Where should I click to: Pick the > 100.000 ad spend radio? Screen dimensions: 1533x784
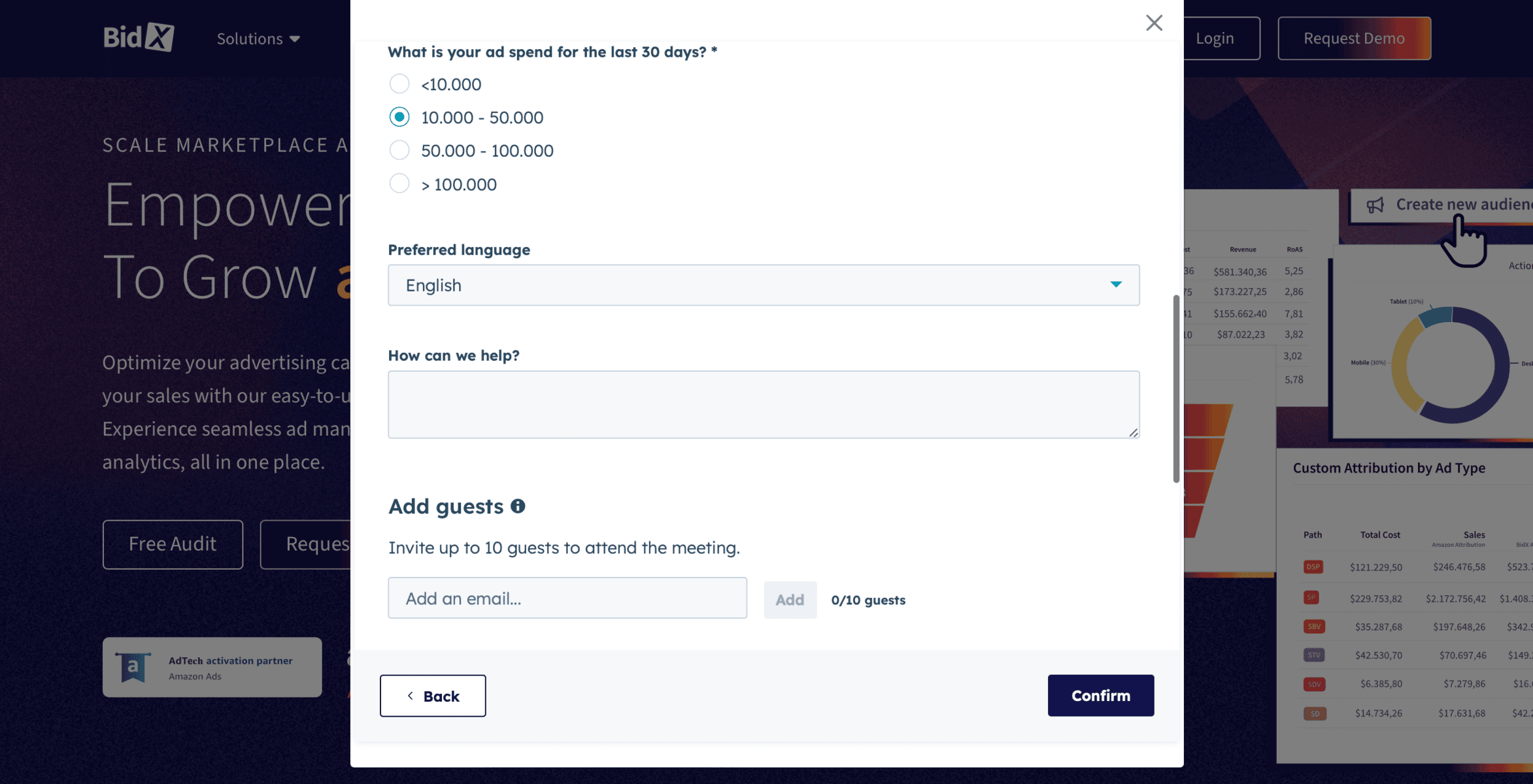(399, 184)
